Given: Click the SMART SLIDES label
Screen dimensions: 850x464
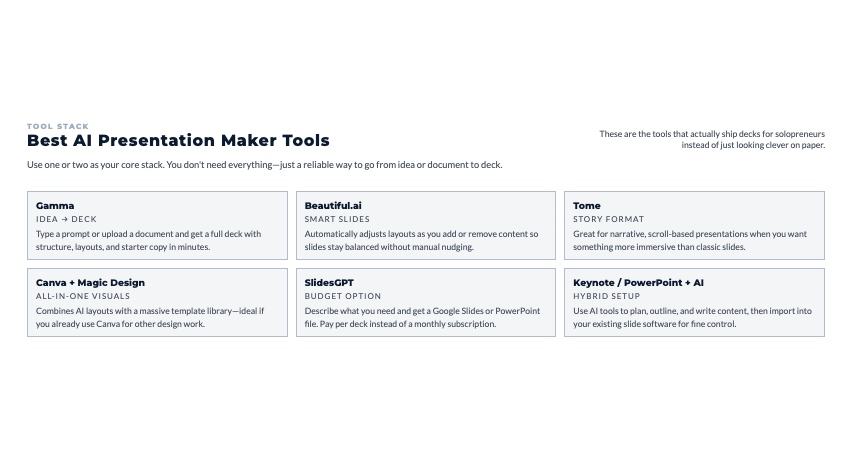Looking at the screenshot, I should 337,219.
